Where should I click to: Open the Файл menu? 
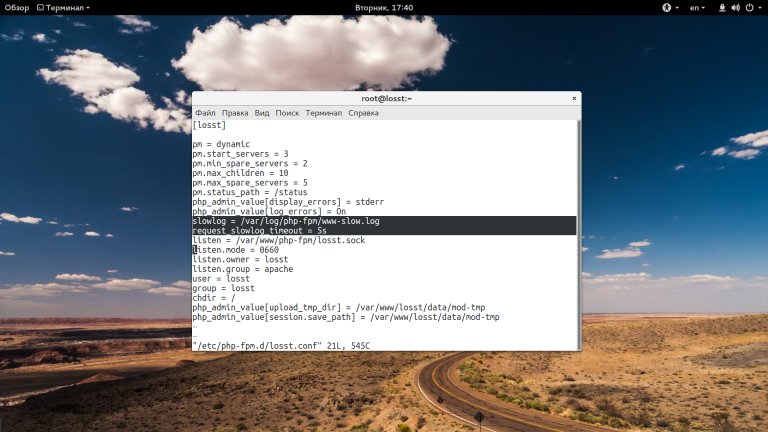point(205,113)
